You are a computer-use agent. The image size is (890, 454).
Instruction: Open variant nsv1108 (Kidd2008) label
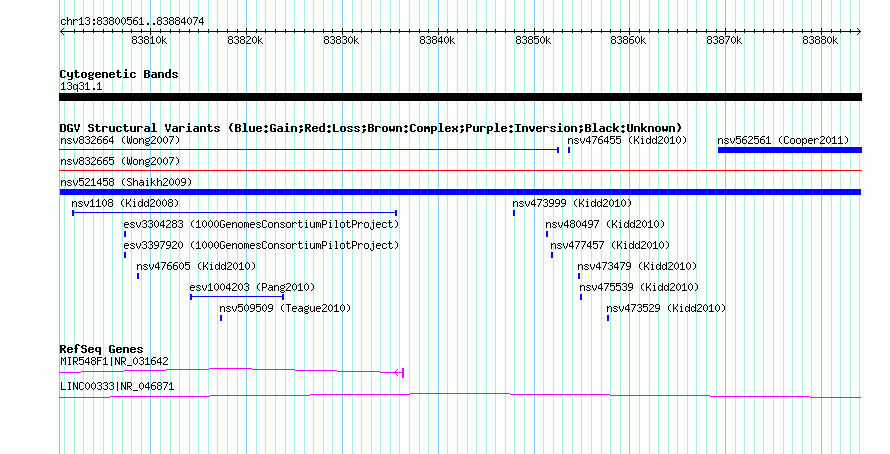coord(125,203)
